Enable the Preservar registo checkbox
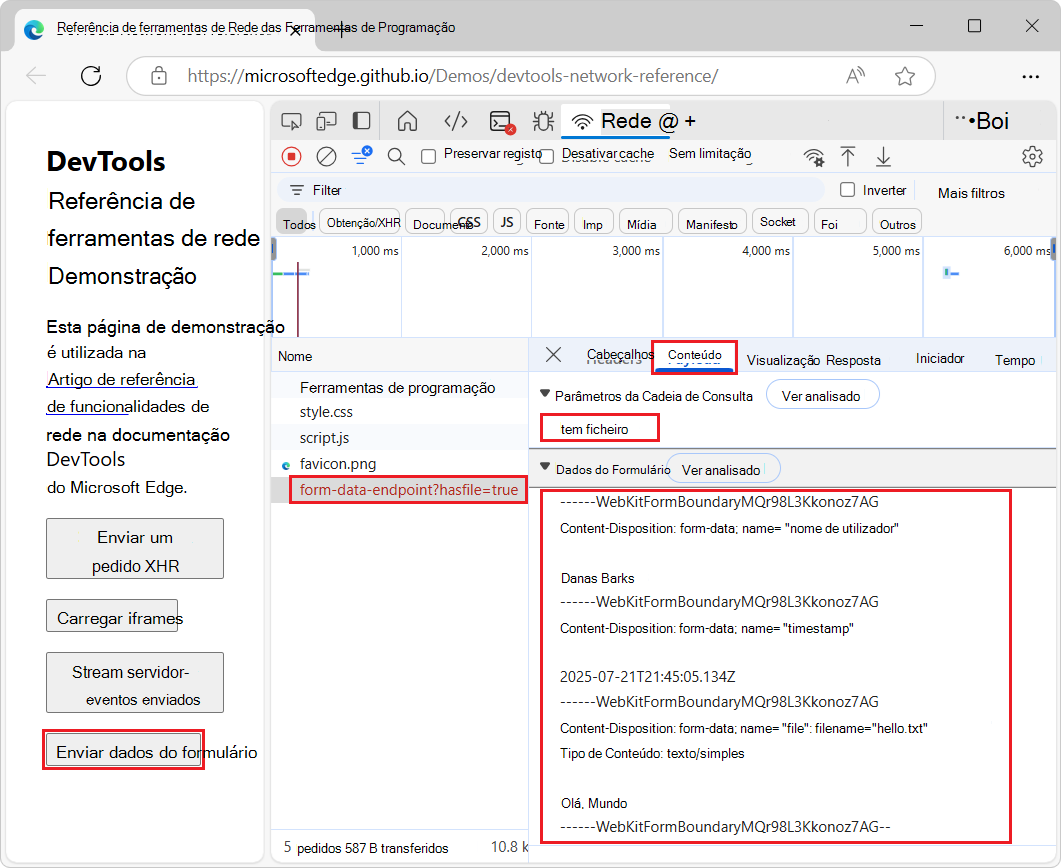 pos(429,156)
